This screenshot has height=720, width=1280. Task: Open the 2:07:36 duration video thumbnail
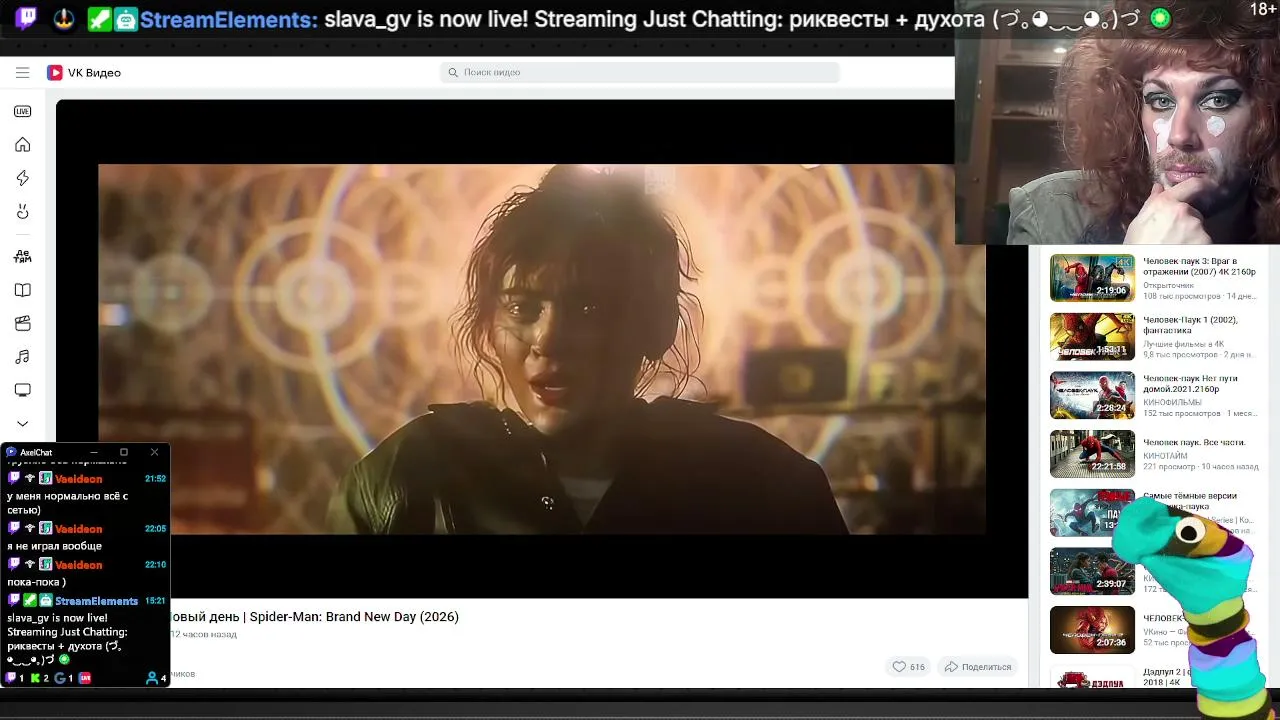(1092, 630)
